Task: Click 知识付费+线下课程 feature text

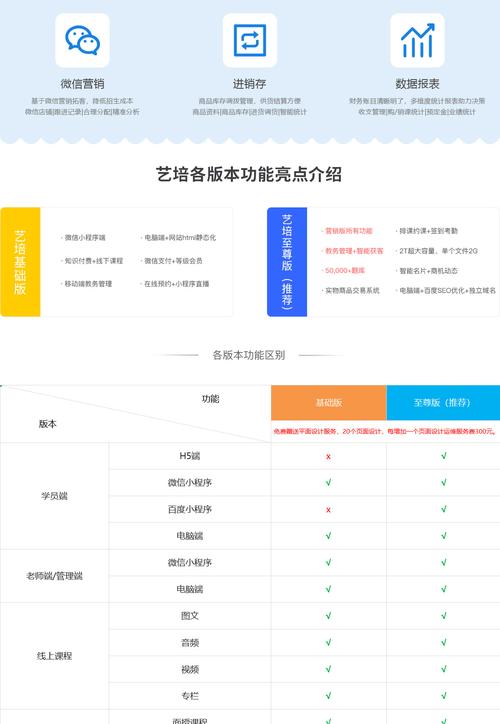Action: coord(92,261)
